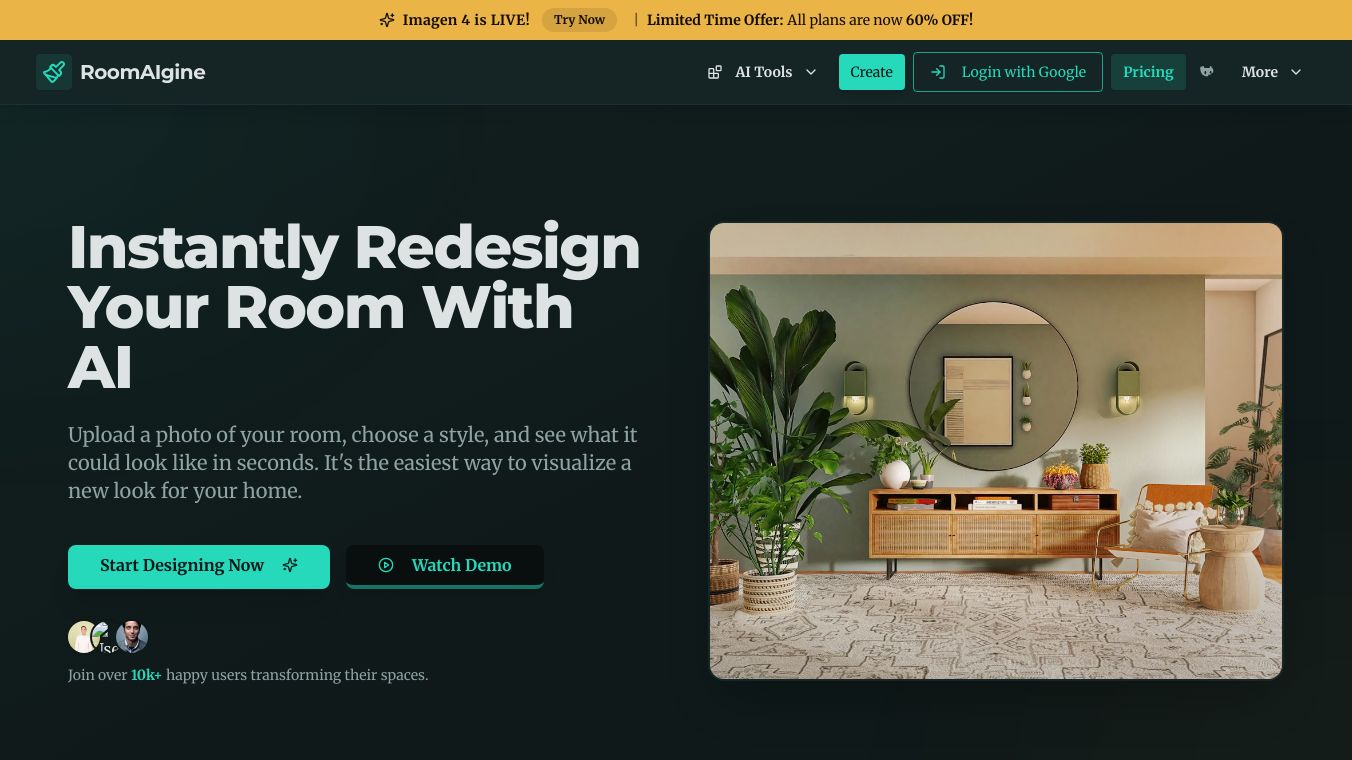Expand the AI Tools dropdown chevron
Screen dimensions: 1352x760
811,72
